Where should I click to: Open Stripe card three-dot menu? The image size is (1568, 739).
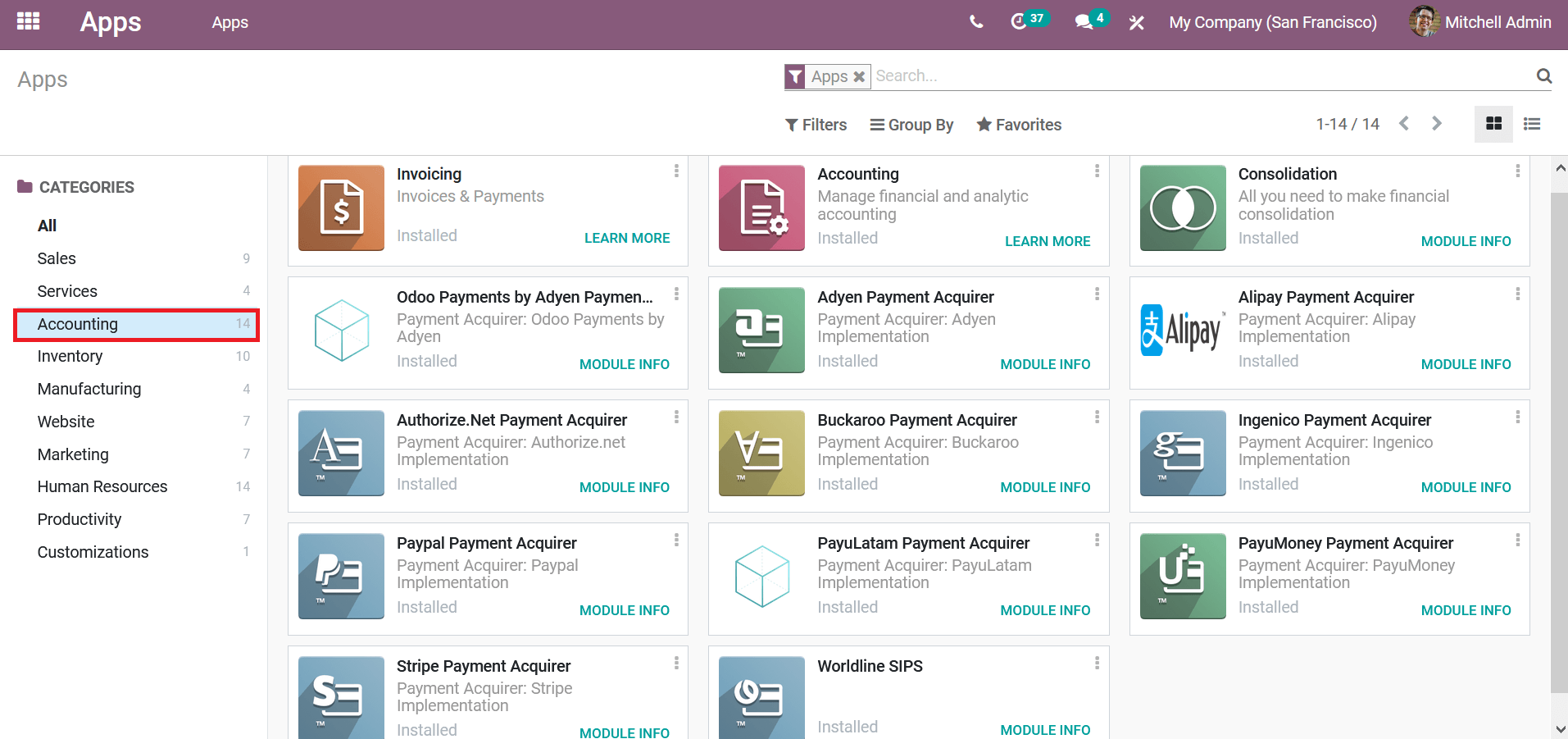tap(676, 663)
